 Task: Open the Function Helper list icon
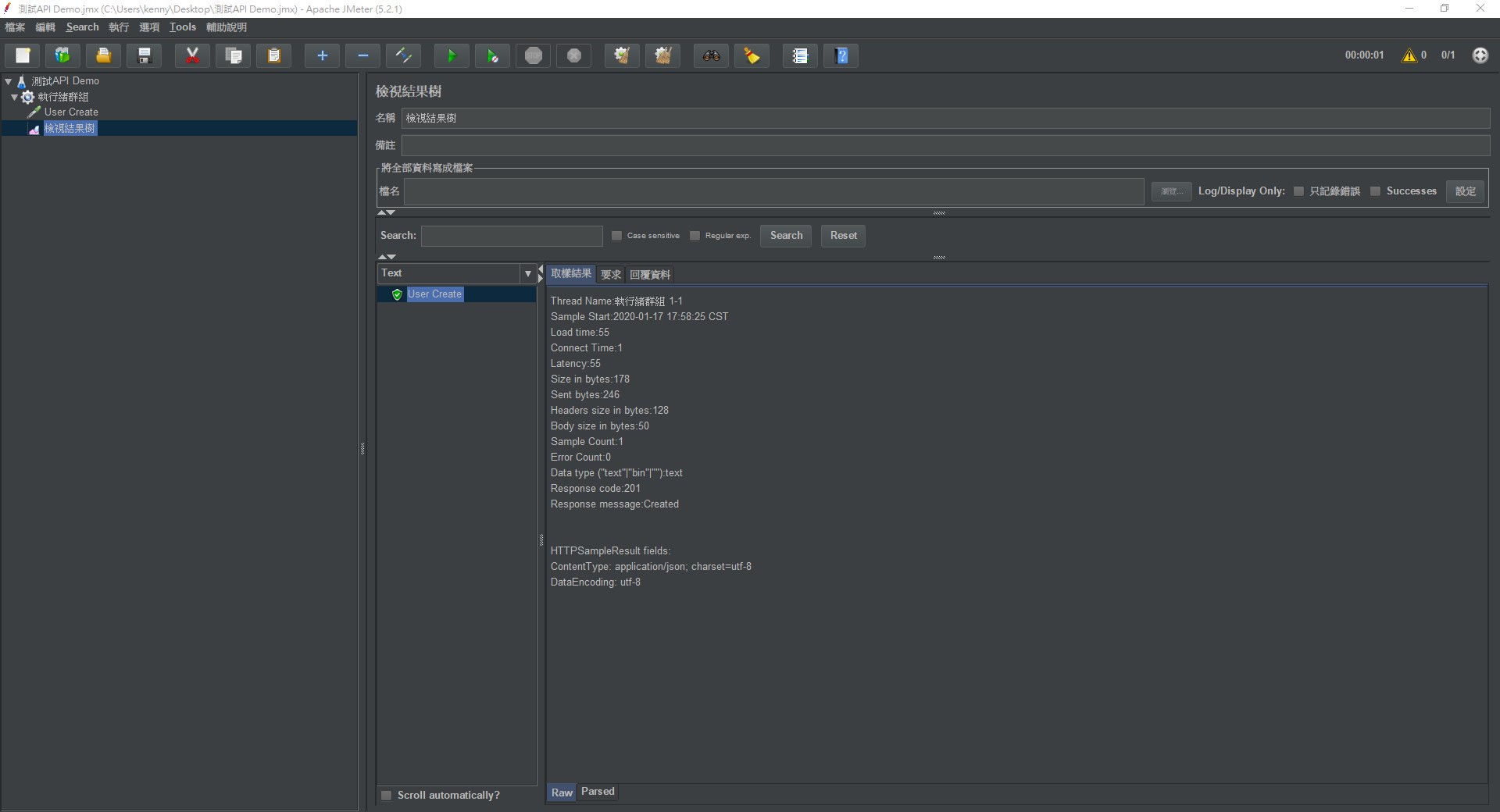pyautogui.click(x=799, y=55)
